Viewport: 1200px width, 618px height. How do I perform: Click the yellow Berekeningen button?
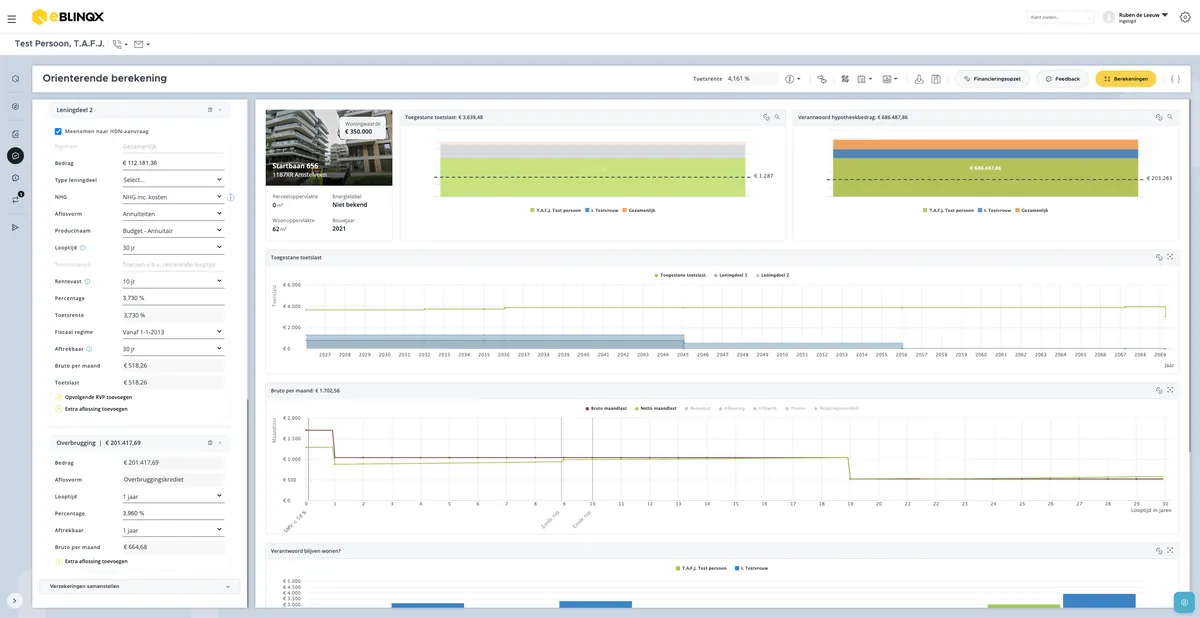click(x=1126, y=78)
